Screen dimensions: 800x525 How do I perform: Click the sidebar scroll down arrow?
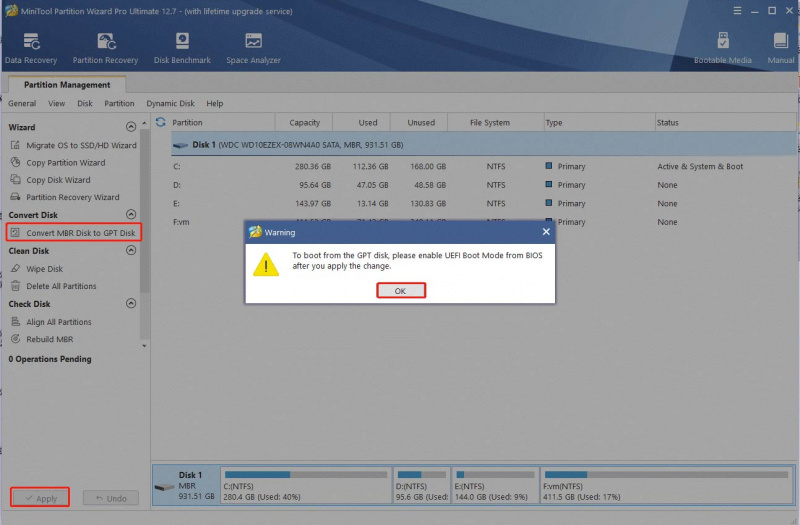coord(144,345)
